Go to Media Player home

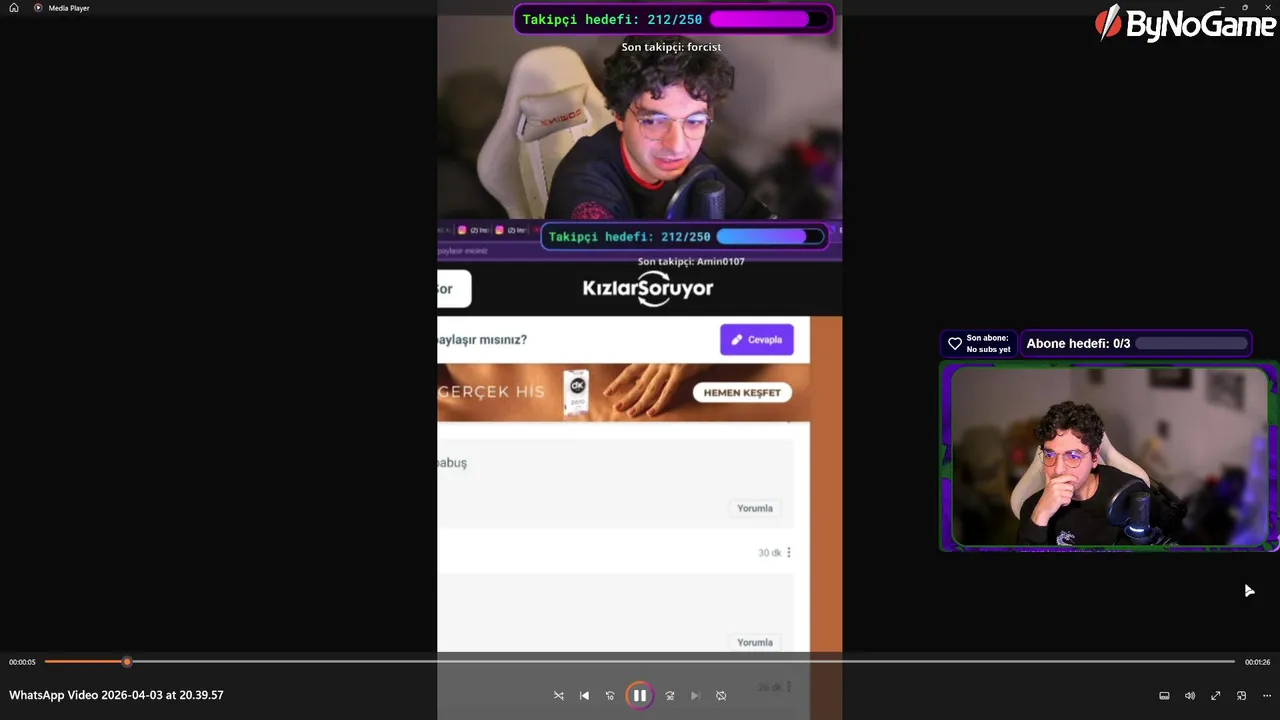(x=14, y=8)
